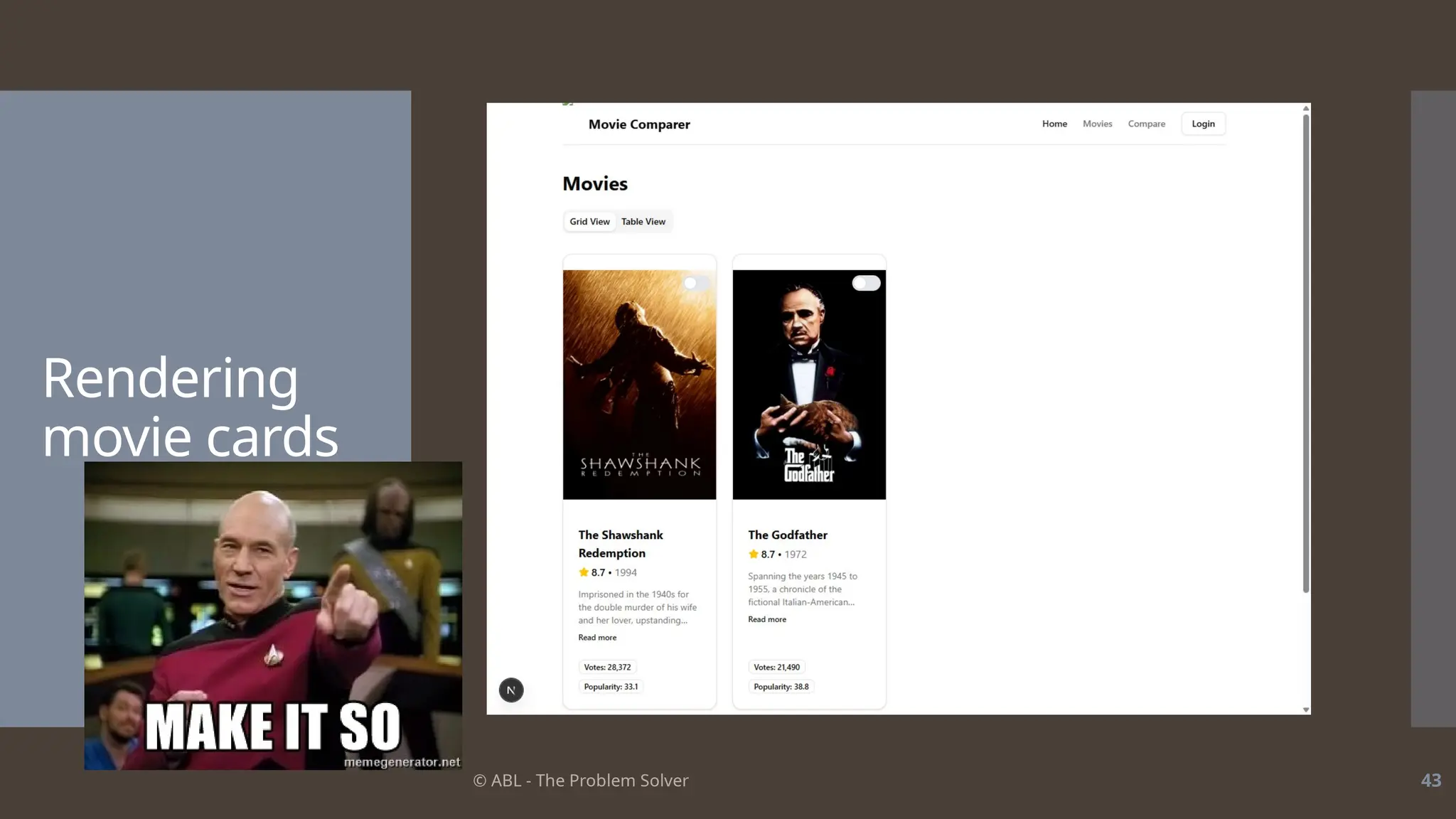Click the star rating icon on Shawshank card
This screenshot has width=1456, height=819.
[x=584, y=572]
